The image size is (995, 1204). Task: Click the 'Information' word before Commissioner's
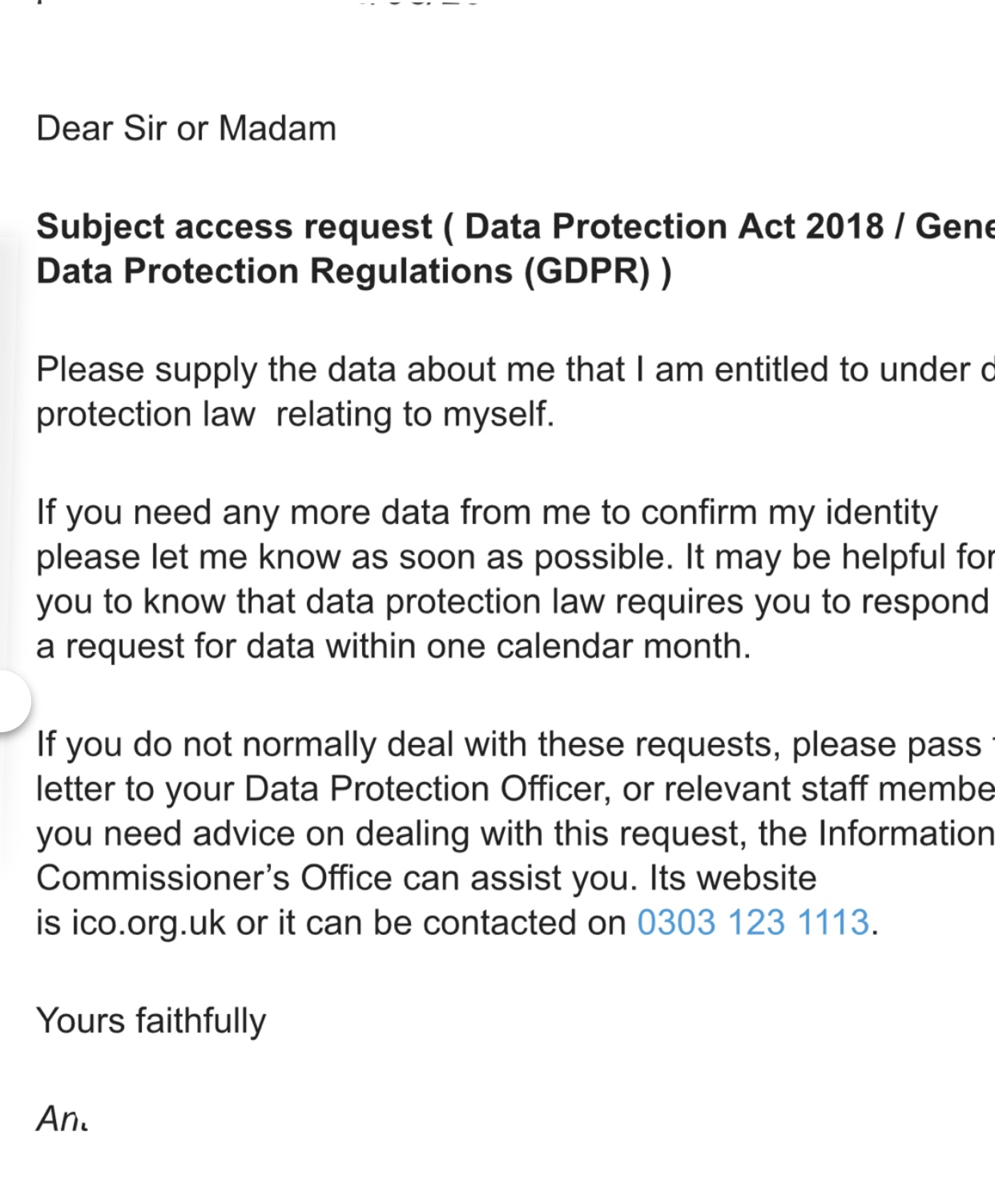[905, 834]
